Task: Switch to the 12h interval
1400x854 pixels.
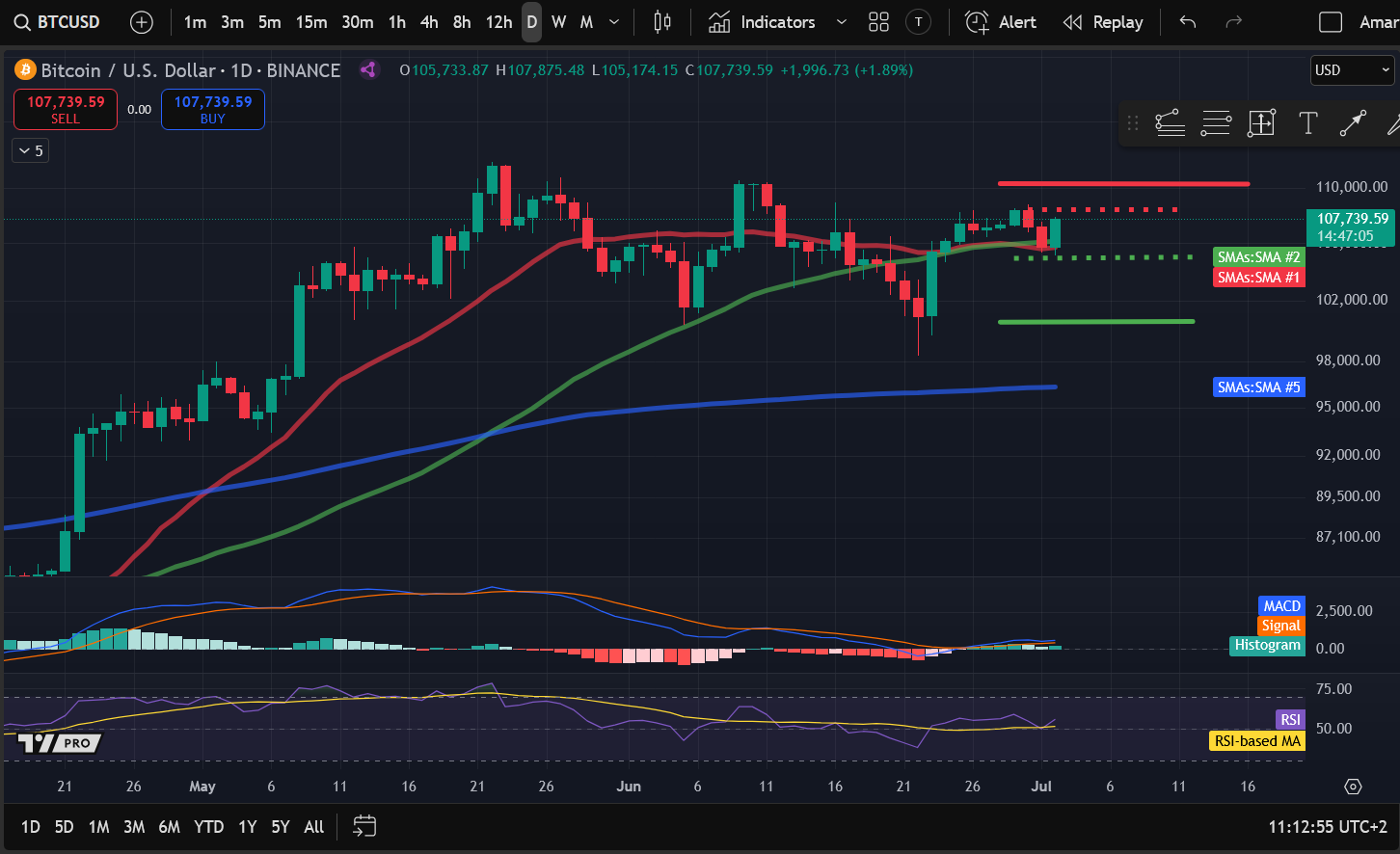Action: click(498, 22)
